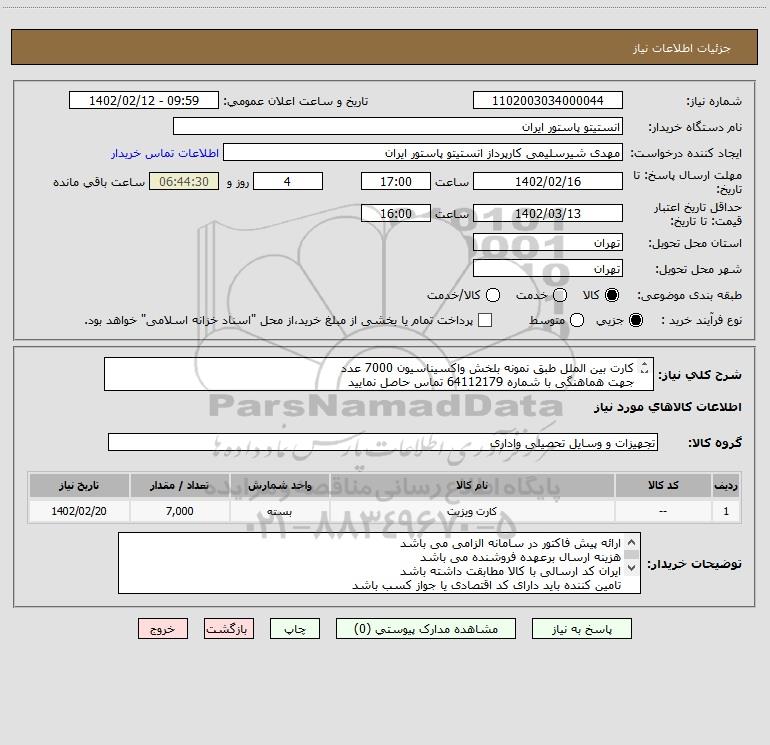The height and width of the screenshot is (745, 770).
Task: Click the goods group field تجهیزات و وسایل تحصیلی واداری
Action: (x=383, y=442)
